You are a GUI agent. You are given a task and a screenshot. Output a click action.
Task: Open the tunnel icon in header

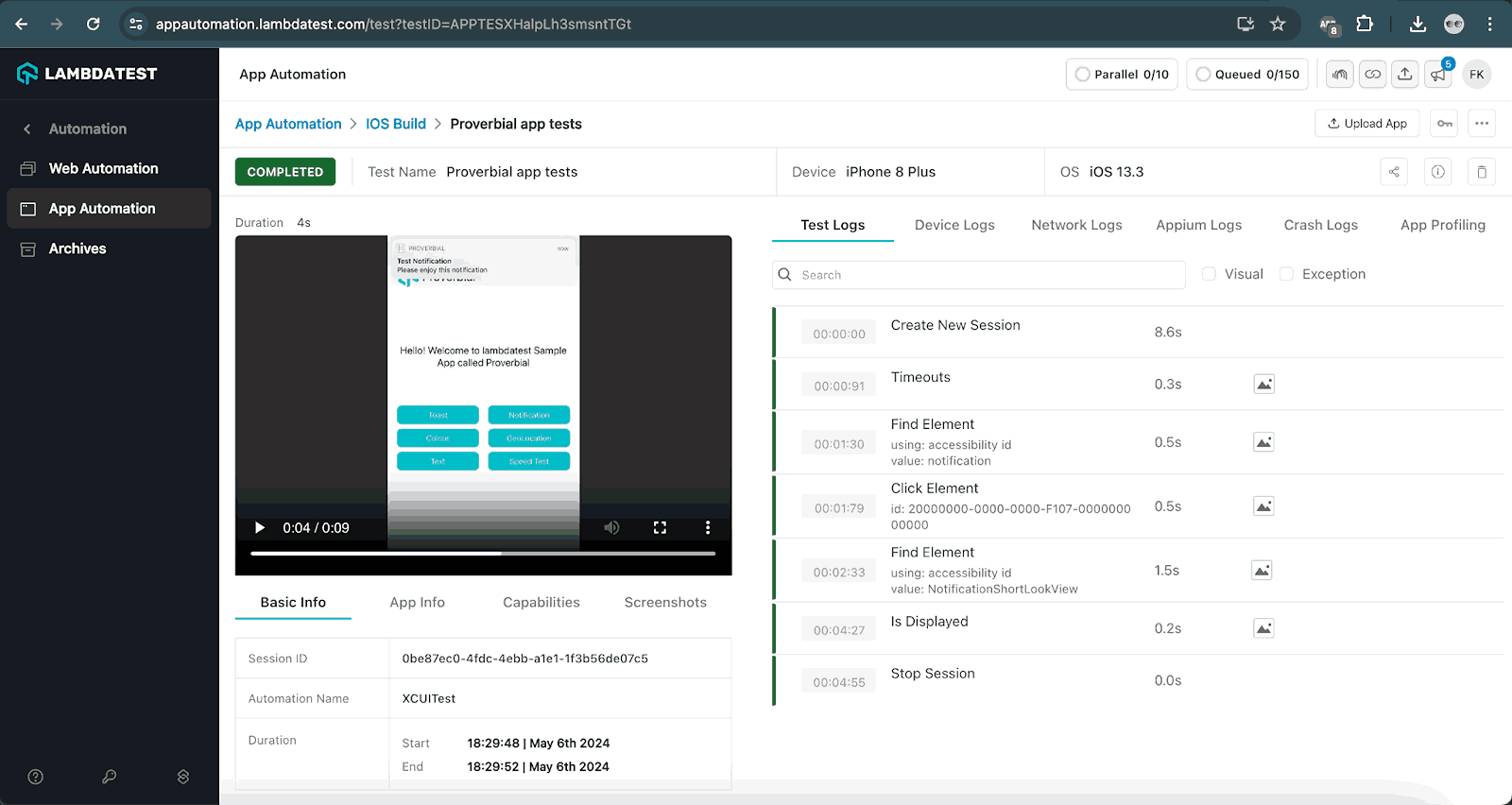pos(1340,74)
